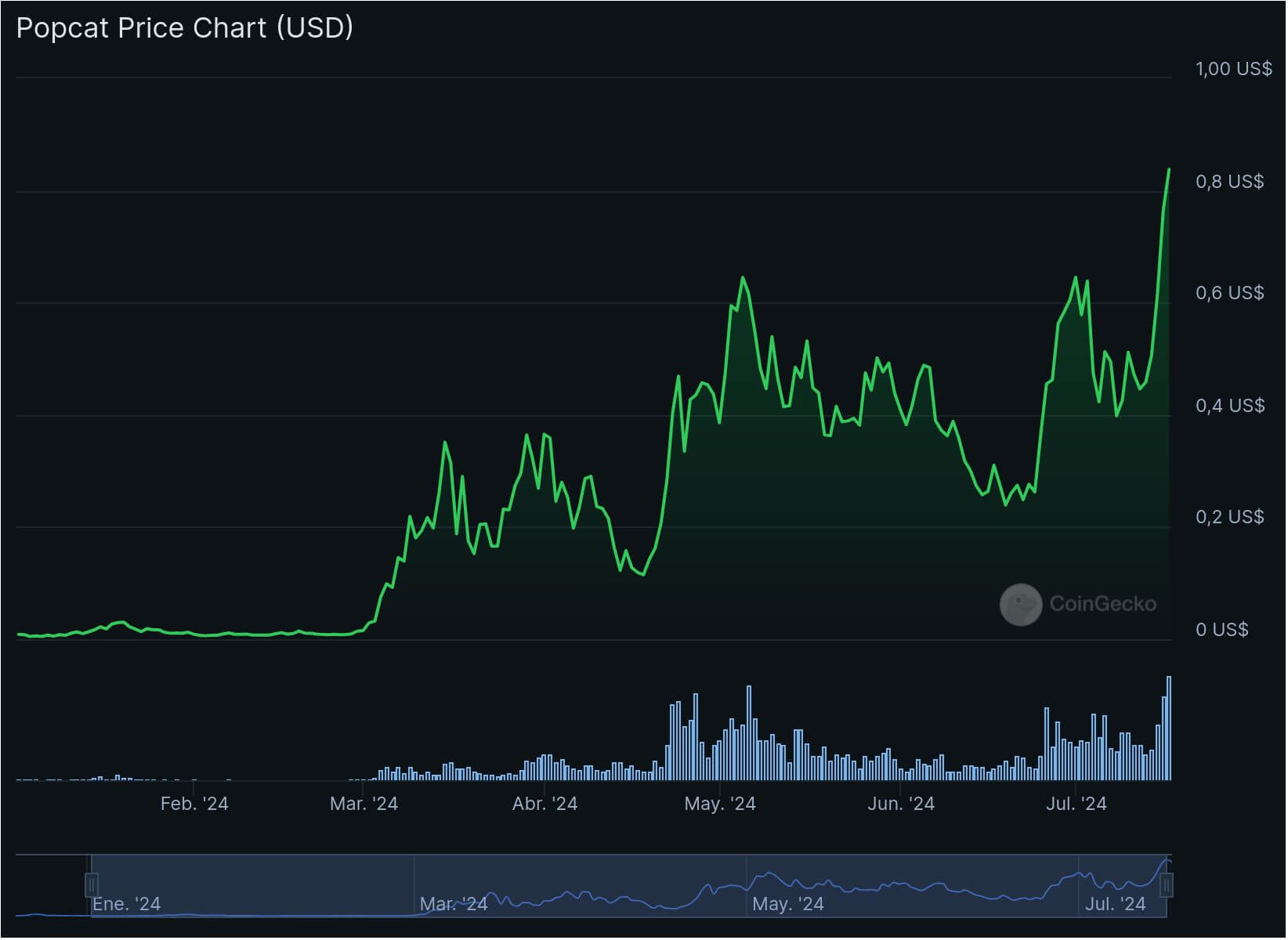The image size is (1288, 940).
Task: Grab the left range navigator handle
Action: 92,886
